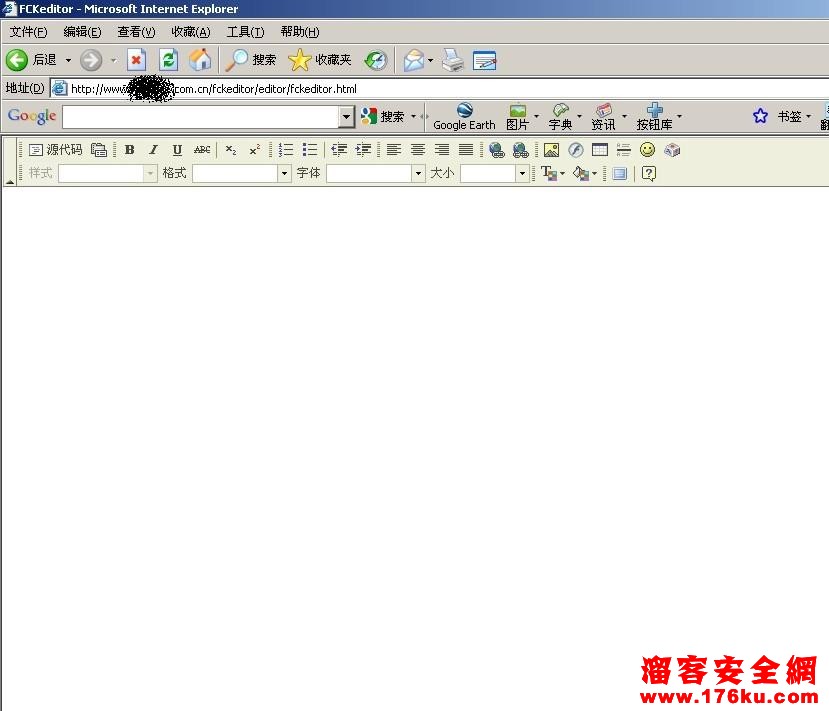Click the Refresh page icon
The width and height of the screenshot is (829, 711).
tap(169, 60)
